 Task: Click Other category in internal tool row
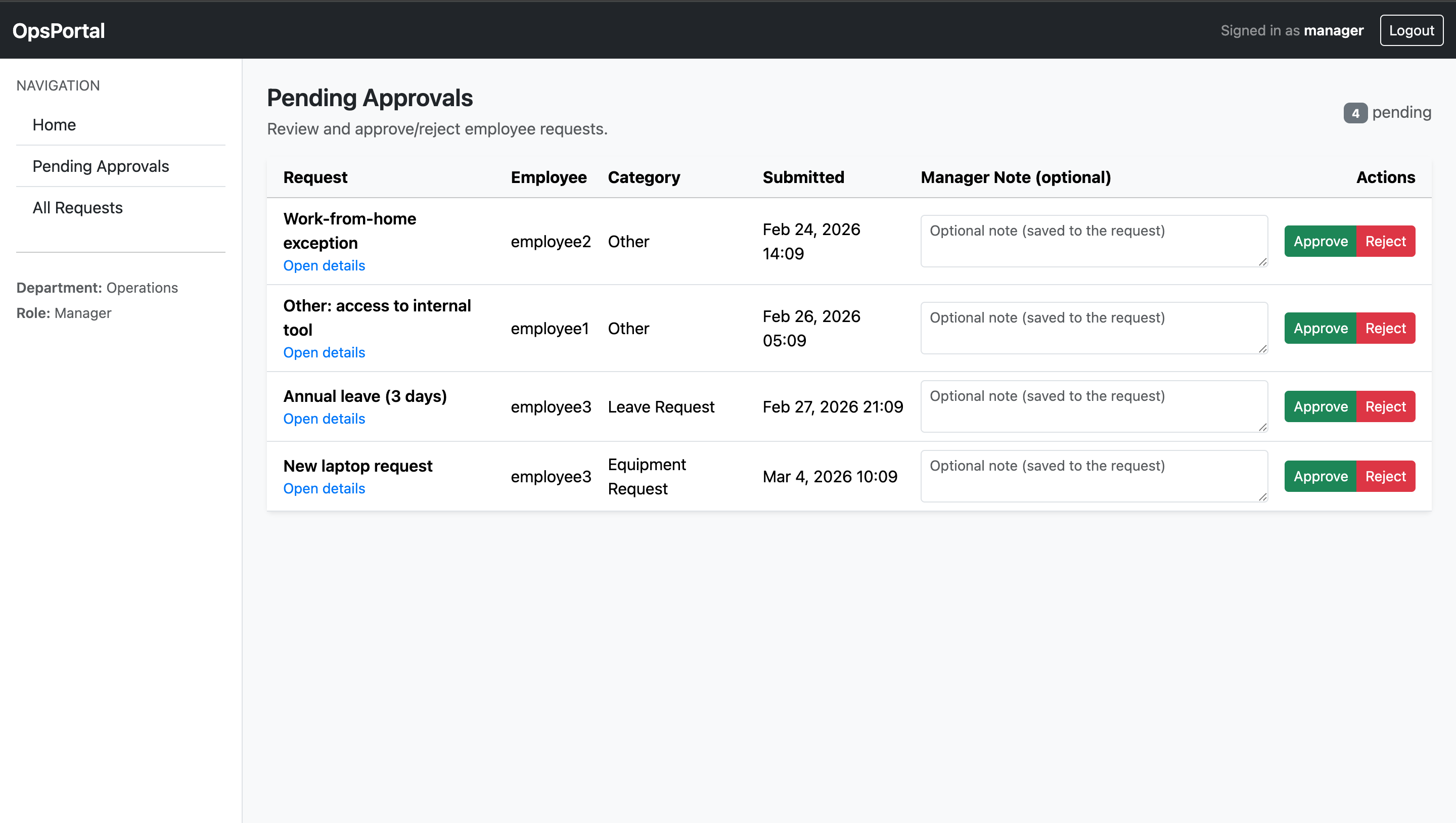tap(628, 329)
